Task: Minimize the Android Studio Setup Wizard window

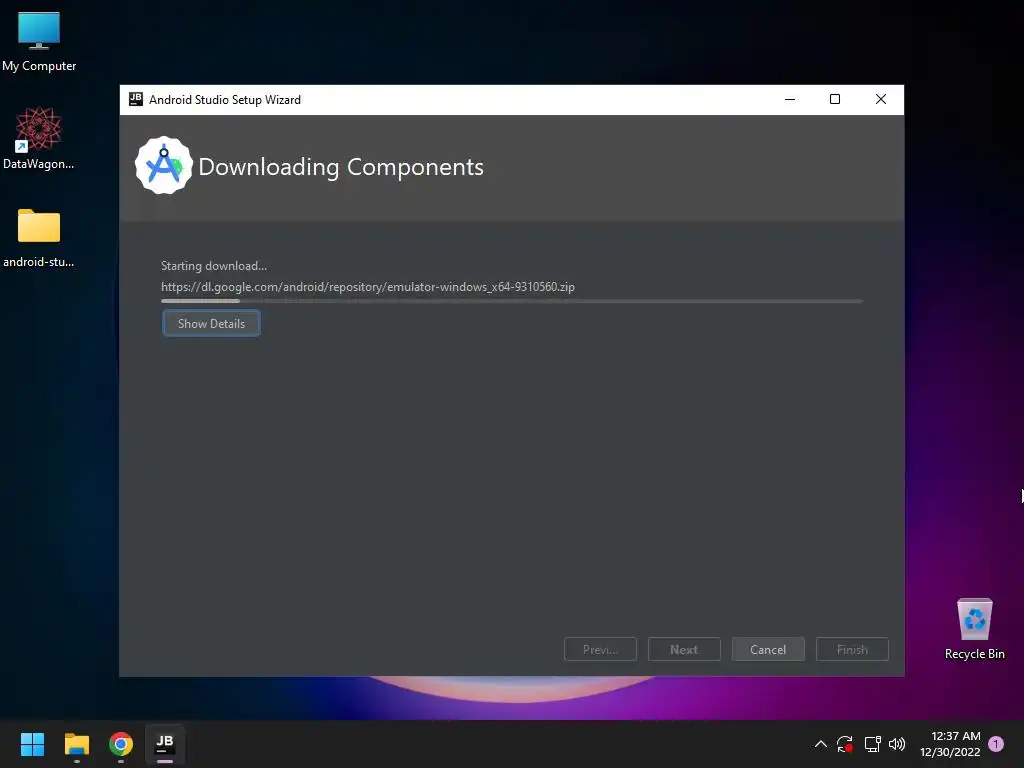Action: (790, 99)
